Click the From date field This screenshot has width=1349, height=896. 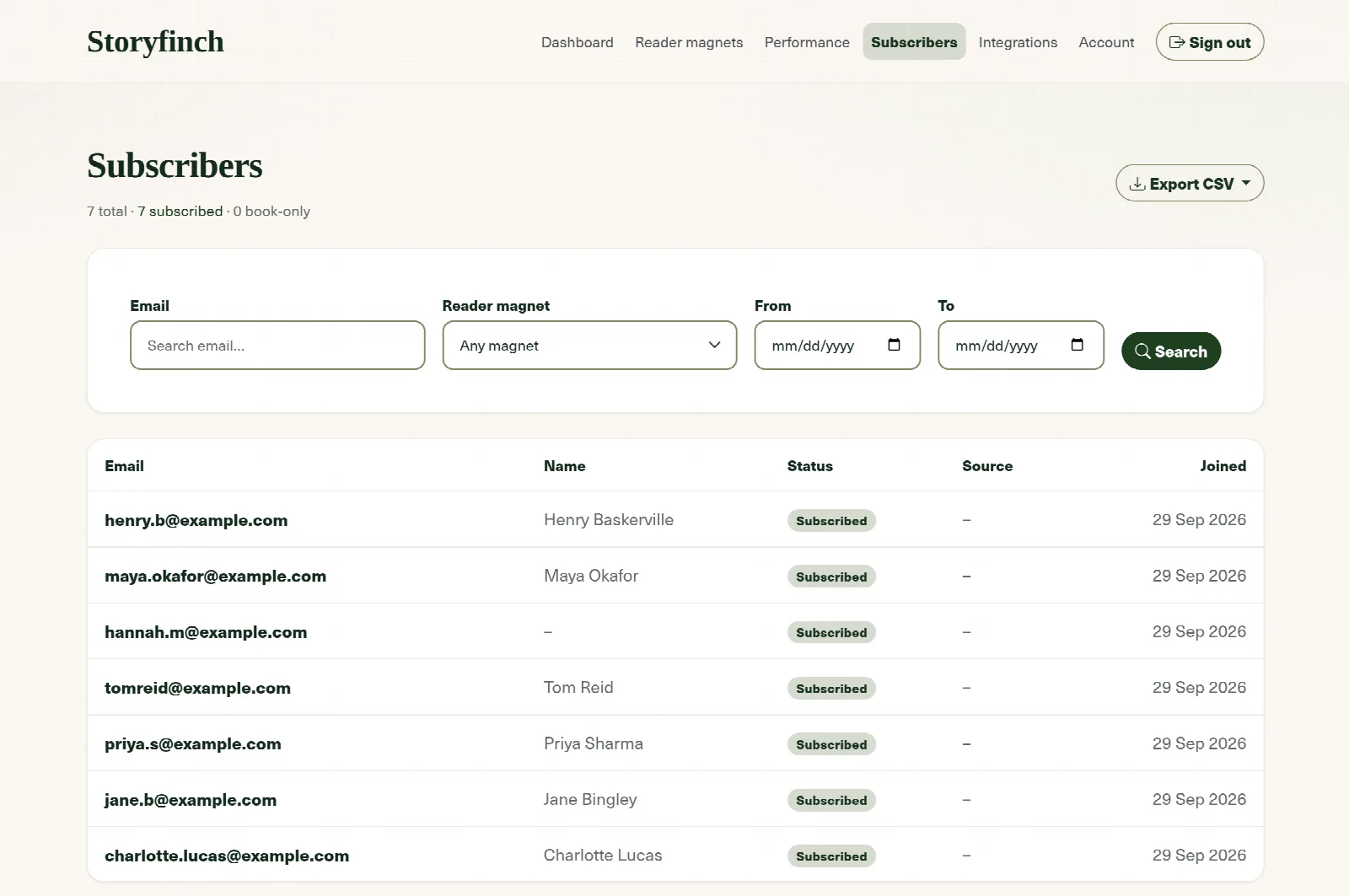click(x=837, y=345)
